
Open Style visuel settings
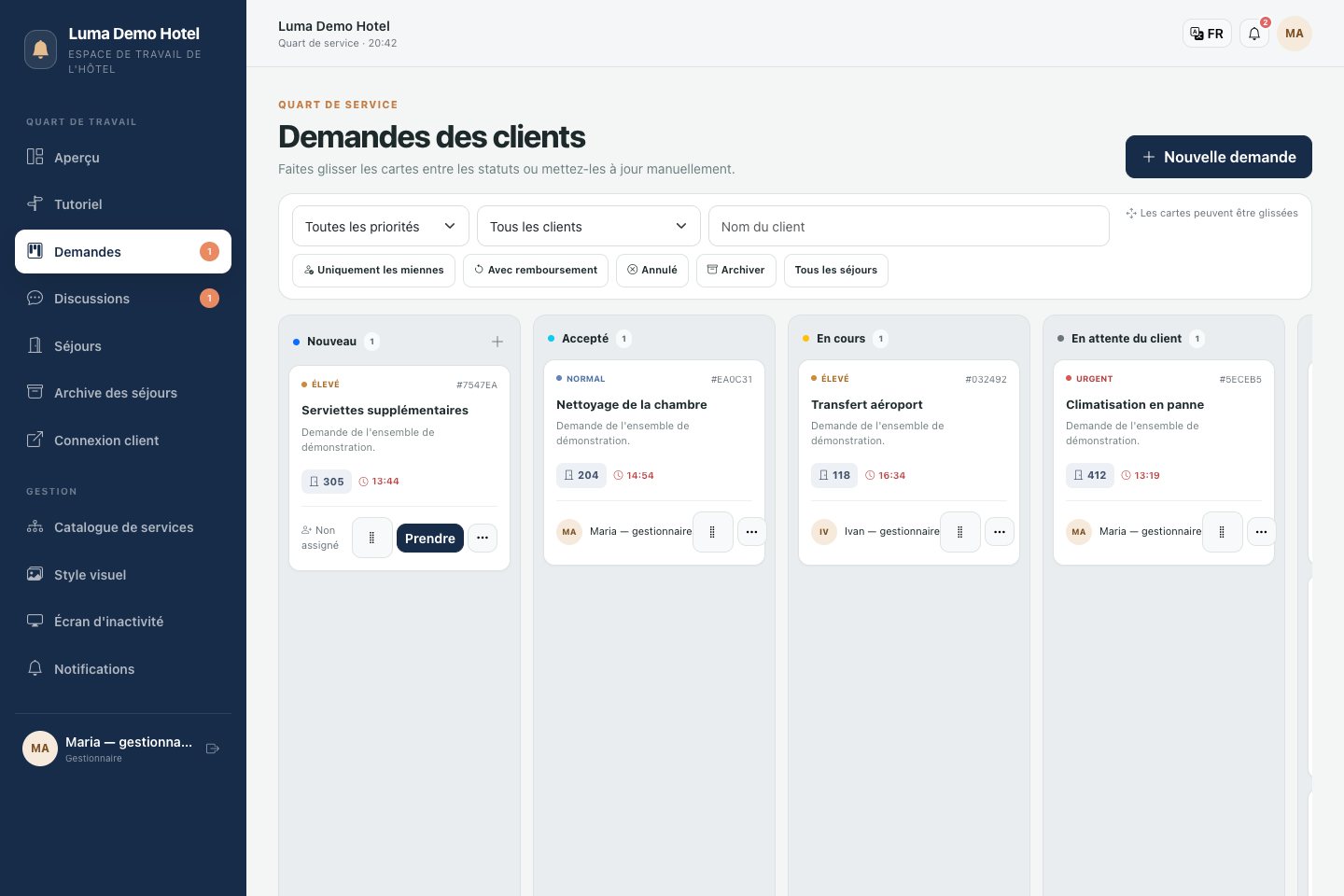(123, 575)
